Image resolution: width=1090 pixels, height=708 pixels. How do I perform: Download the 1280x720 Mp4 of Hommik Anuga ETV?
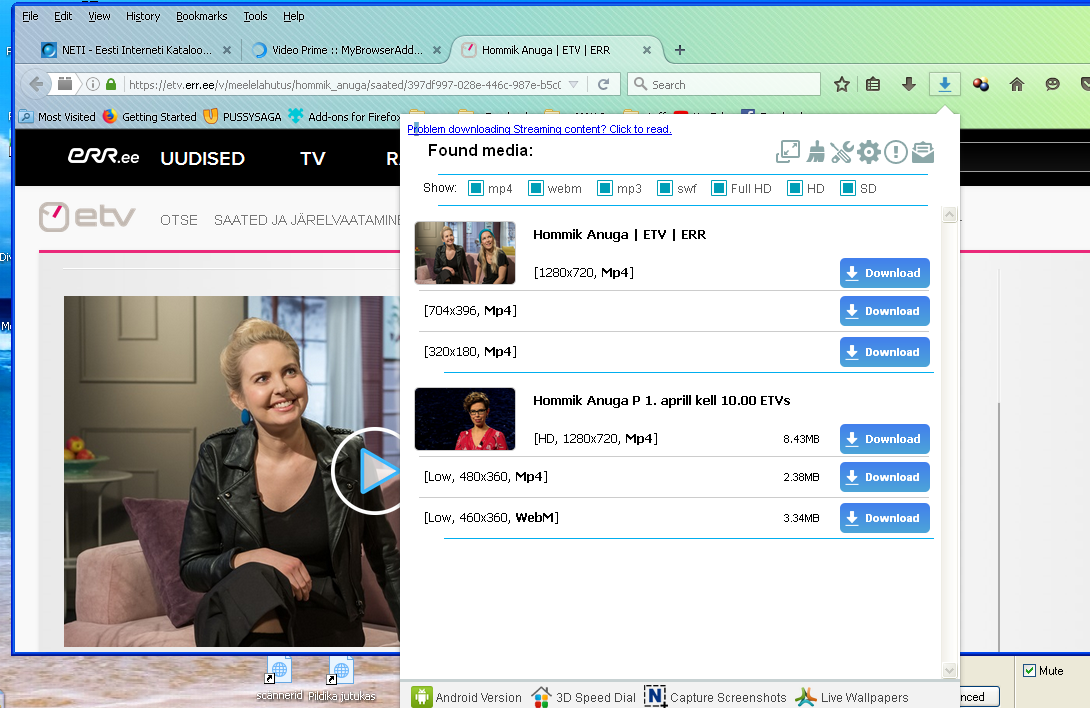point(884,273)
